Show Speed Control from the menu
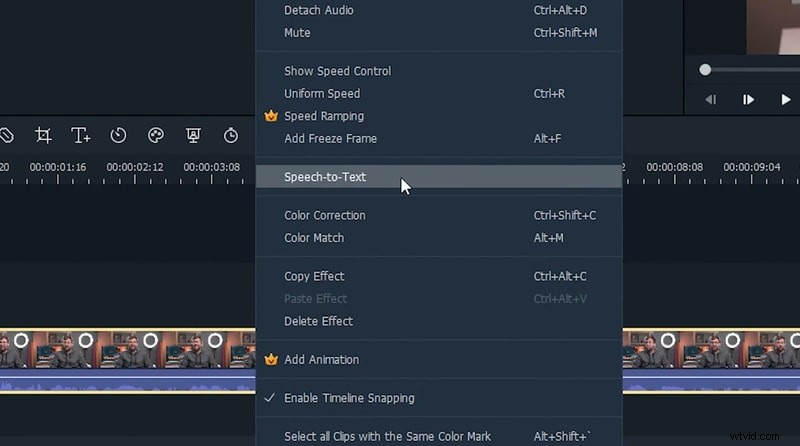Image resolution: width=800 pixels, height=446 pixels. point(337,71)
